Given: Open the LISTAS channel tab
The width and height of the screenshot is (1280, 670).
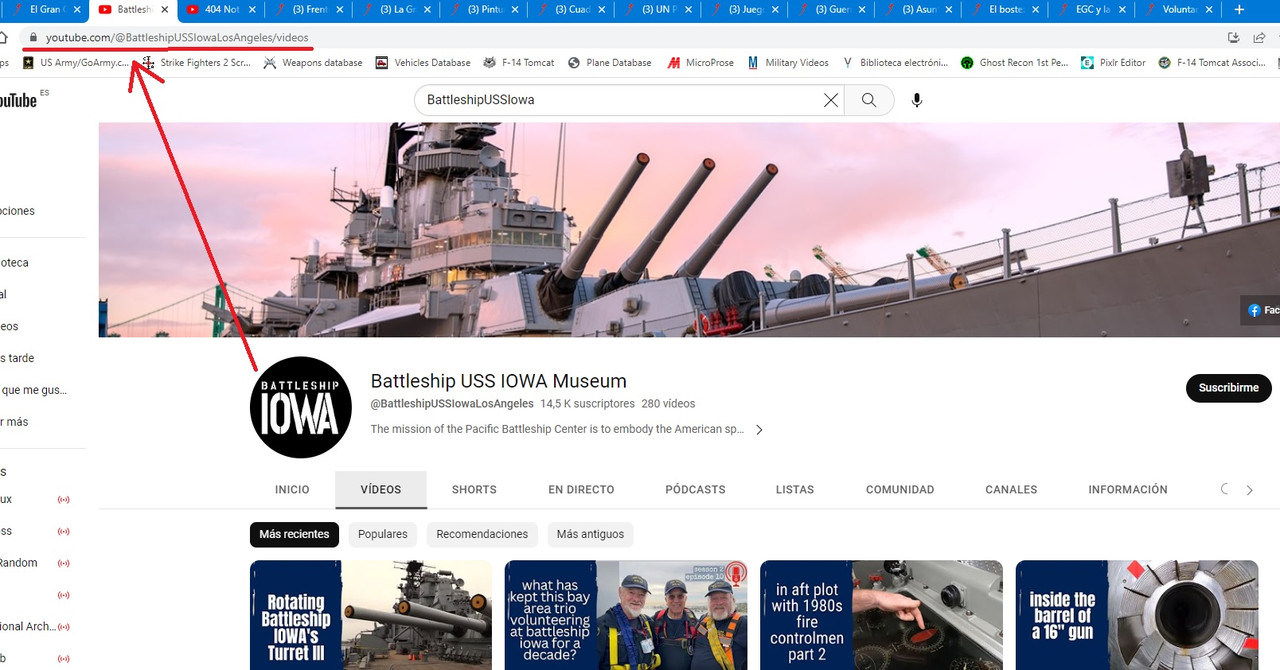Looking at the screenshot, I should (795, 490).
